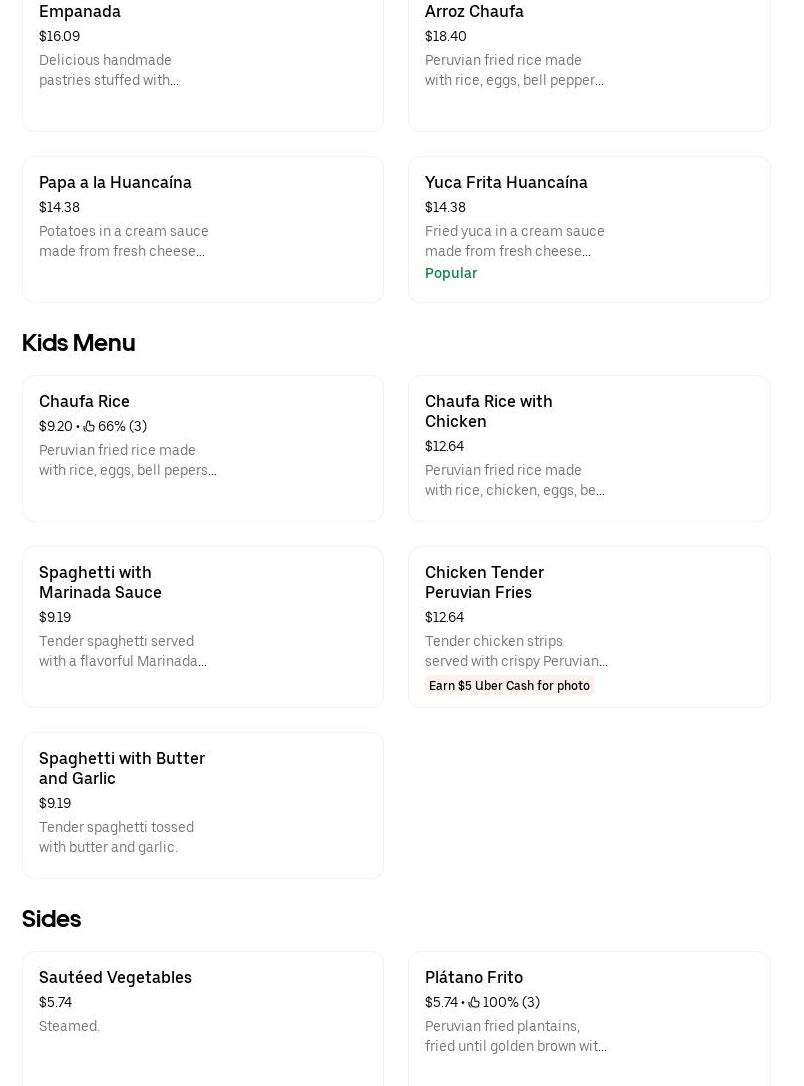Click Spaghetti with Marinada Sauce description
The width and height of the screenshot is (804, 1086).
[123, 651]
